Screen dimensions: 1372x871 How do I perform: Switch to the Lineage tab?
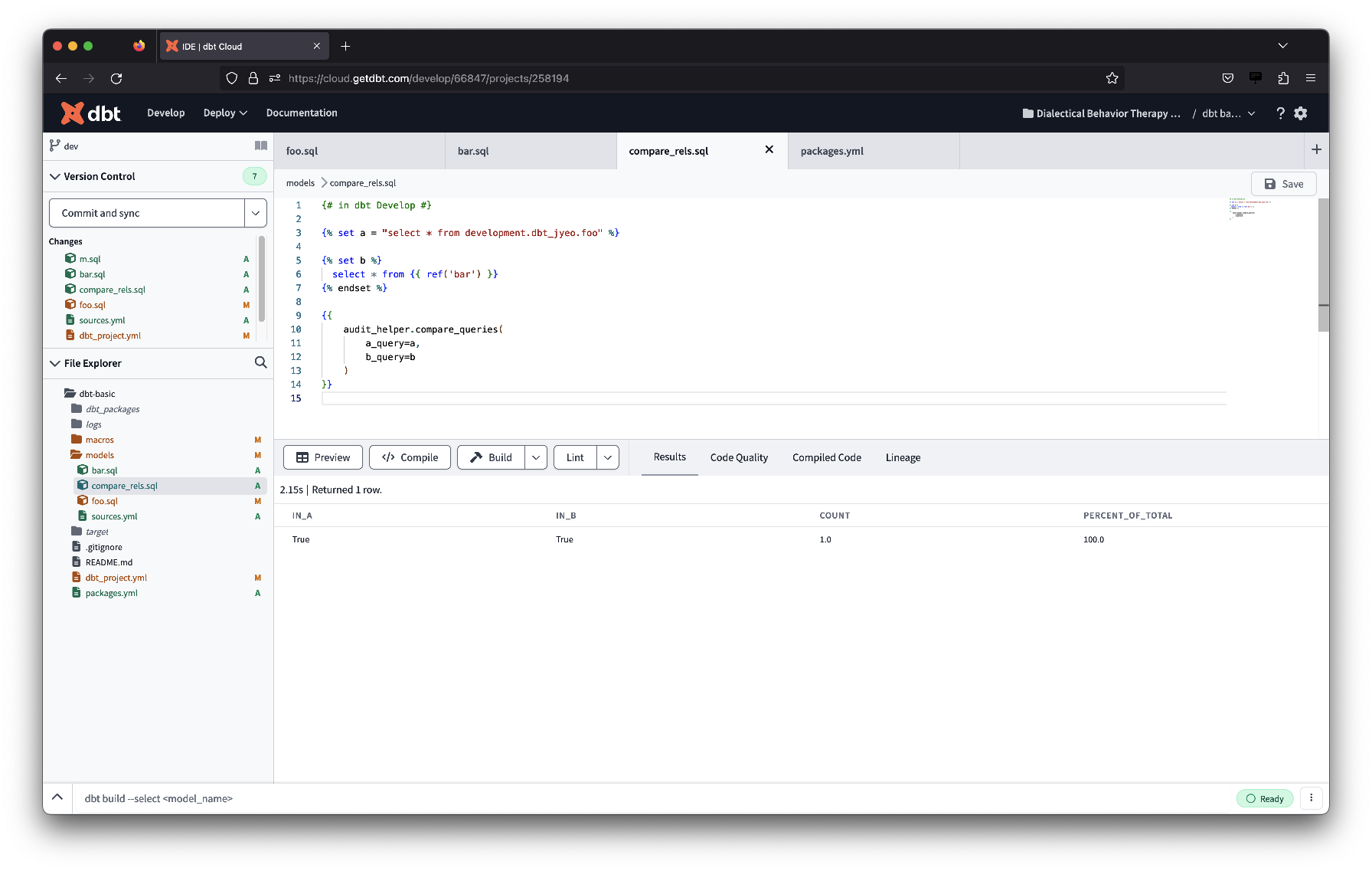tap(902, 457)
